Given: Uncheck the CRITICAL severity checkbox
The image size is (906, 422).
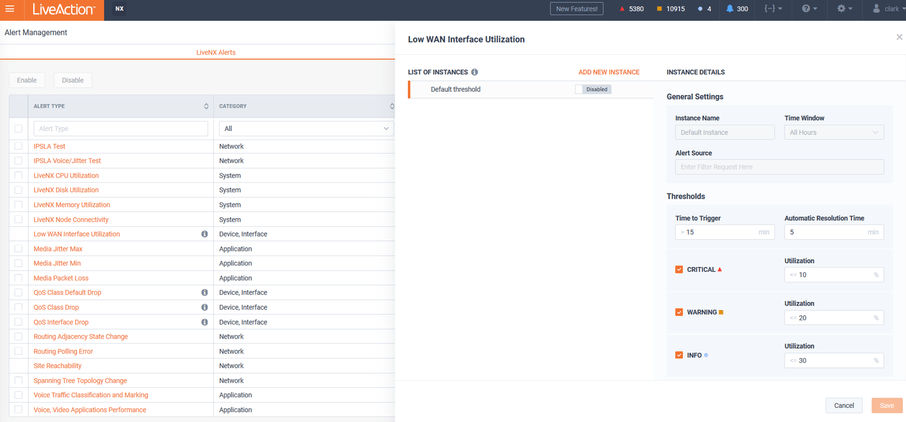Looking at the screenshot, I should tap(679, 269).
